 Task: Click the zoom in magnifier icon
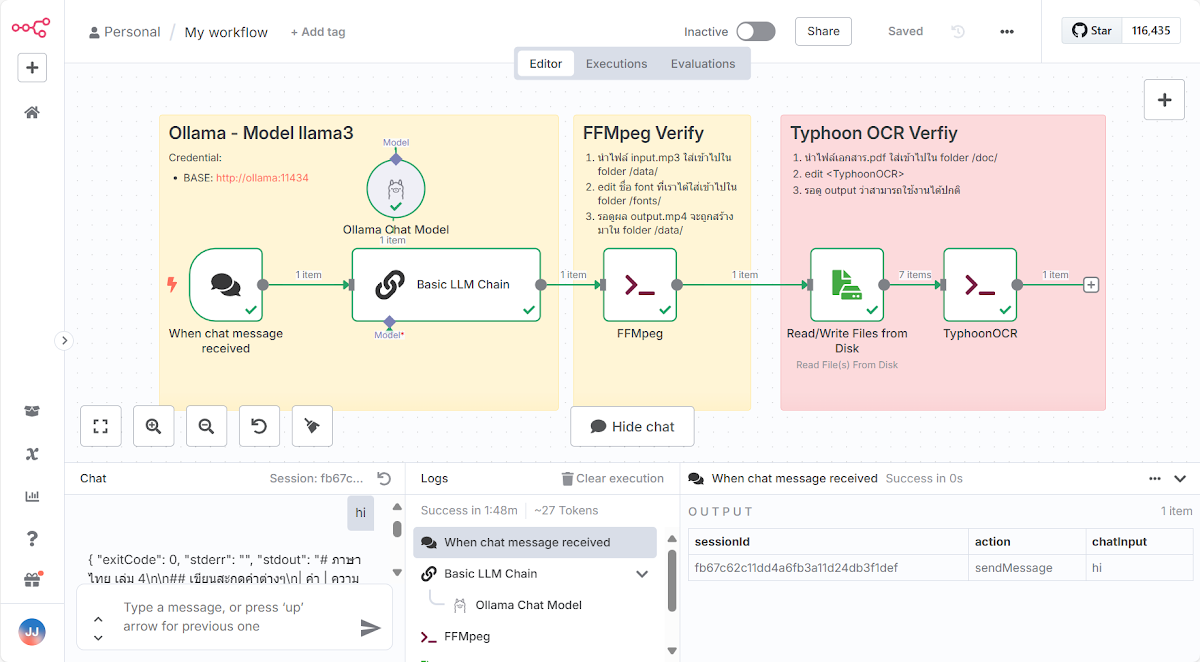[153, 426]
